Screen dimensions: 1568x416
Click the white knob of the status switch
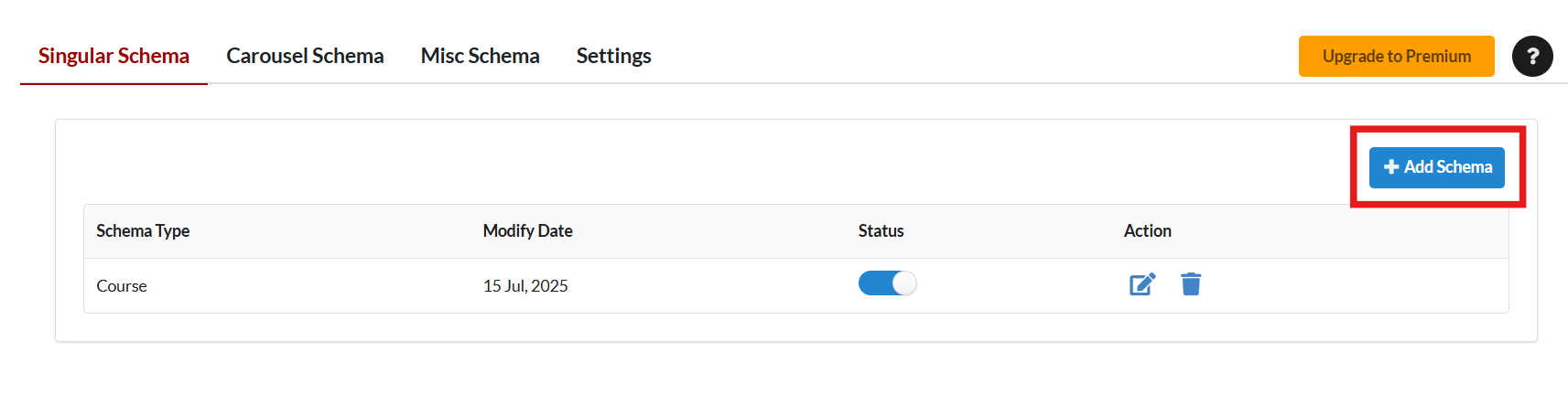(903, 283)
